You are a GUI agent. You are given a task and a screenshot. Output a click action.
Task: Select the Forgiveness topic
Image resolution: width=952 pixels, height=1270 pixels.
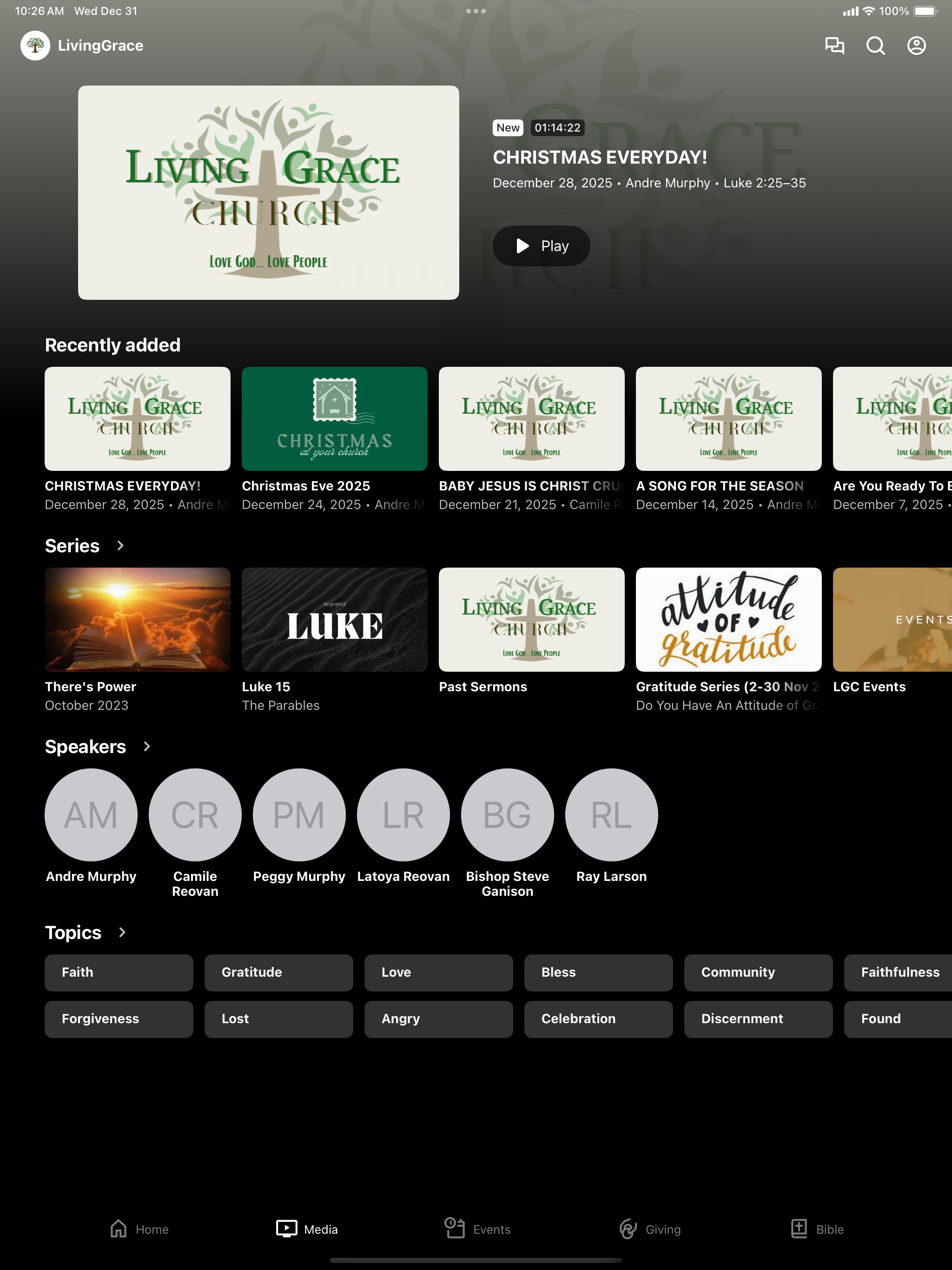click(x=119, y=1019)
